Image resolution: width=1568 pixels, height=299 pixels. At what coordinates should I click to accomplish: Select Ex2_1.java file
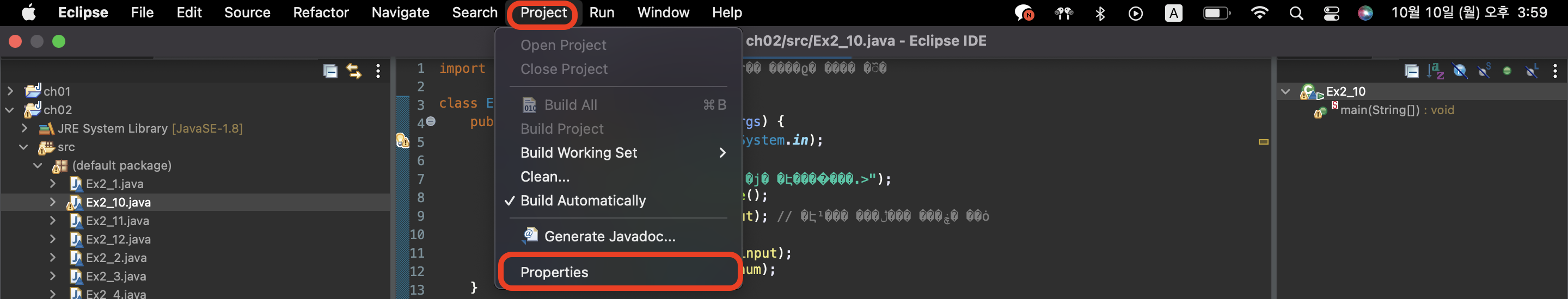114,184
